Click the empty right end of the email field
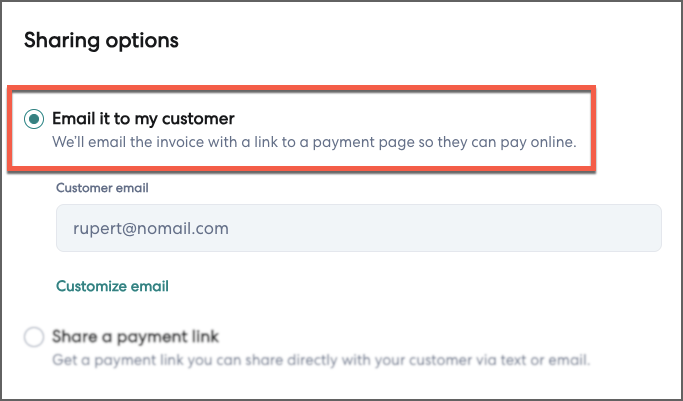 click(x=600, y=228)
